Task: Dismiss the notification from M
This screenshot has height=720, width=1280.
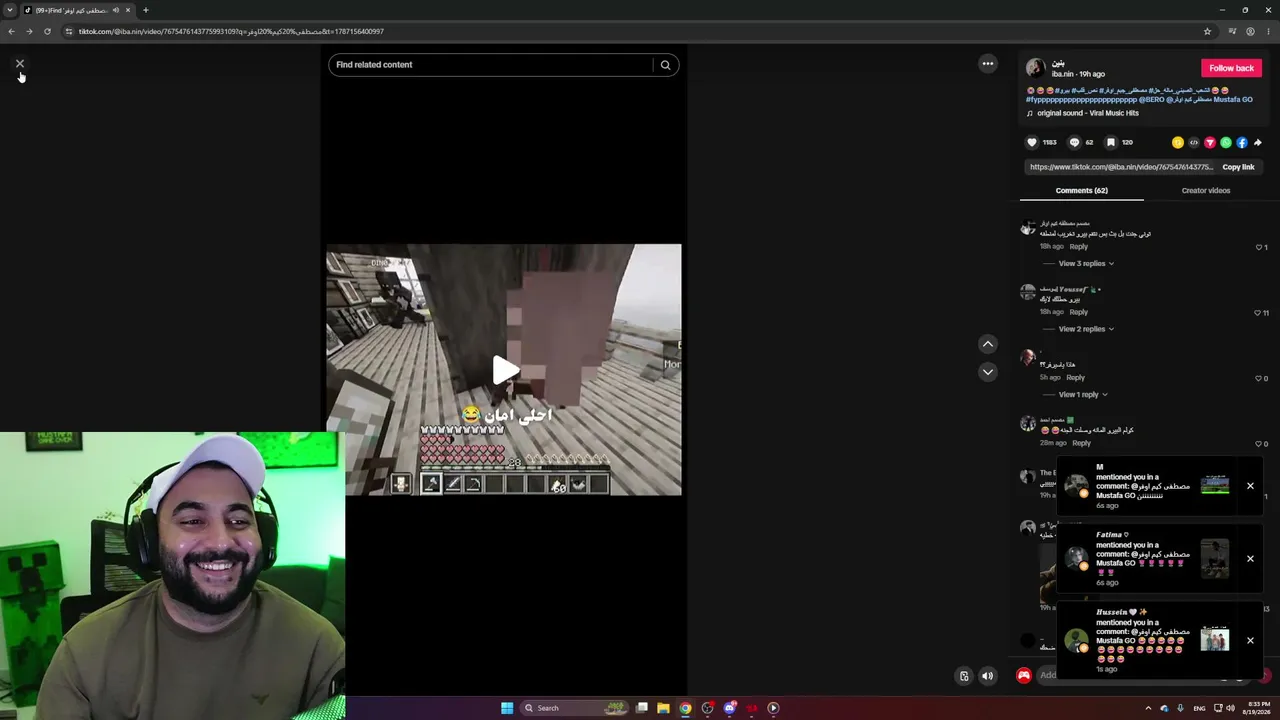Action: [1250, 486]
